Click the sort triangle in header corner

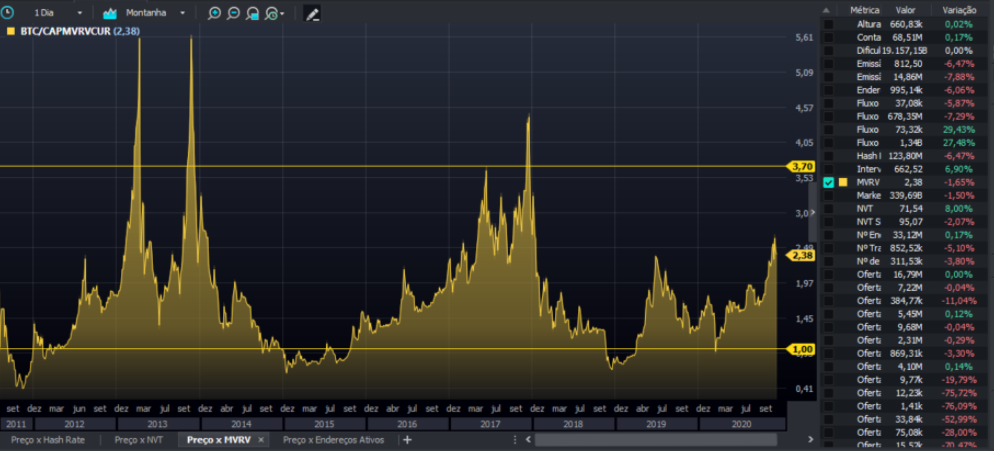825,10
